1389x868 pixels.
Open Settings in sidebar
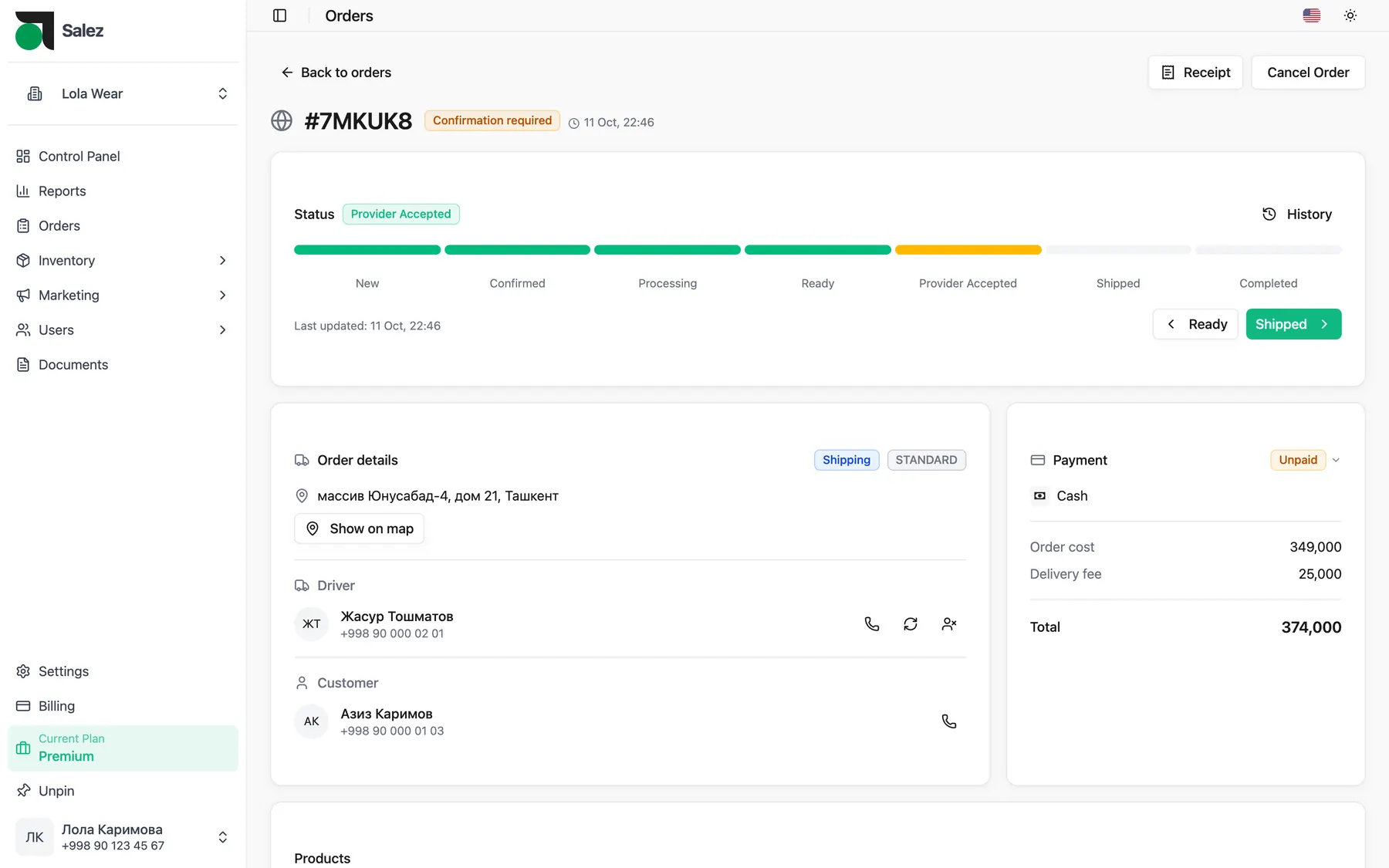click(123, 671)
